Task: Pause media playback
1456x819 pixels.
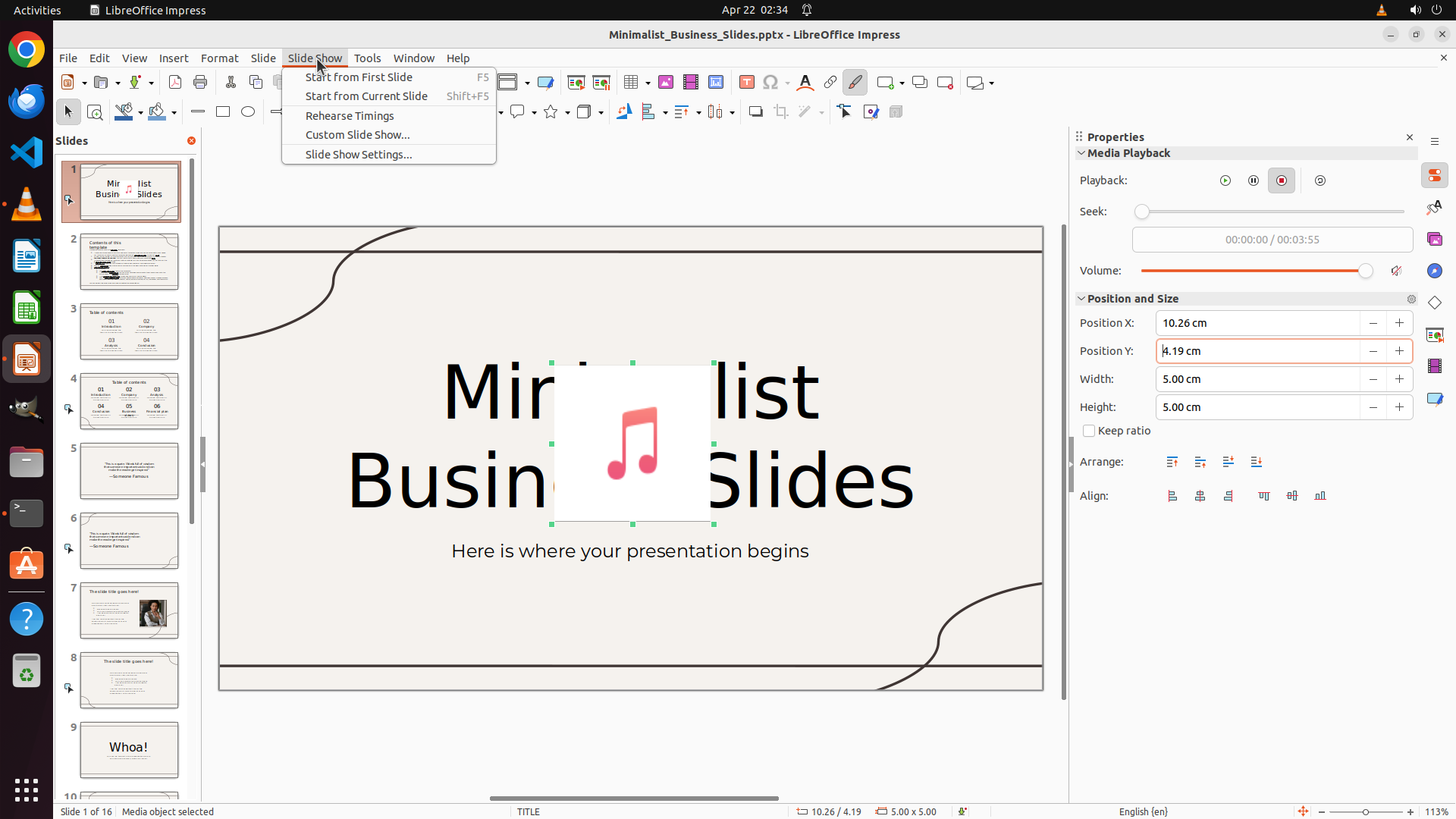Action: click(1254, 180)
